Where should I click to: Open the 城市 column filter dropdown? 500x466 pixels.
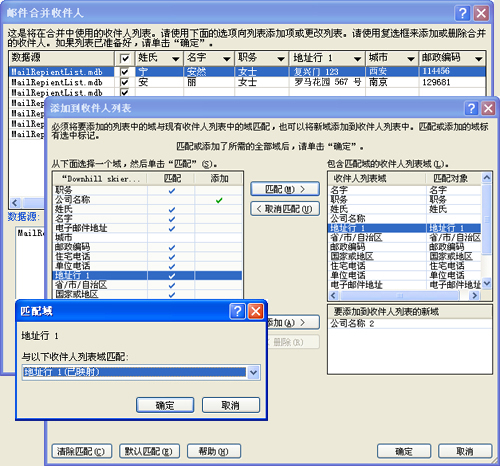pyautogui.click(x=411, y=59)
